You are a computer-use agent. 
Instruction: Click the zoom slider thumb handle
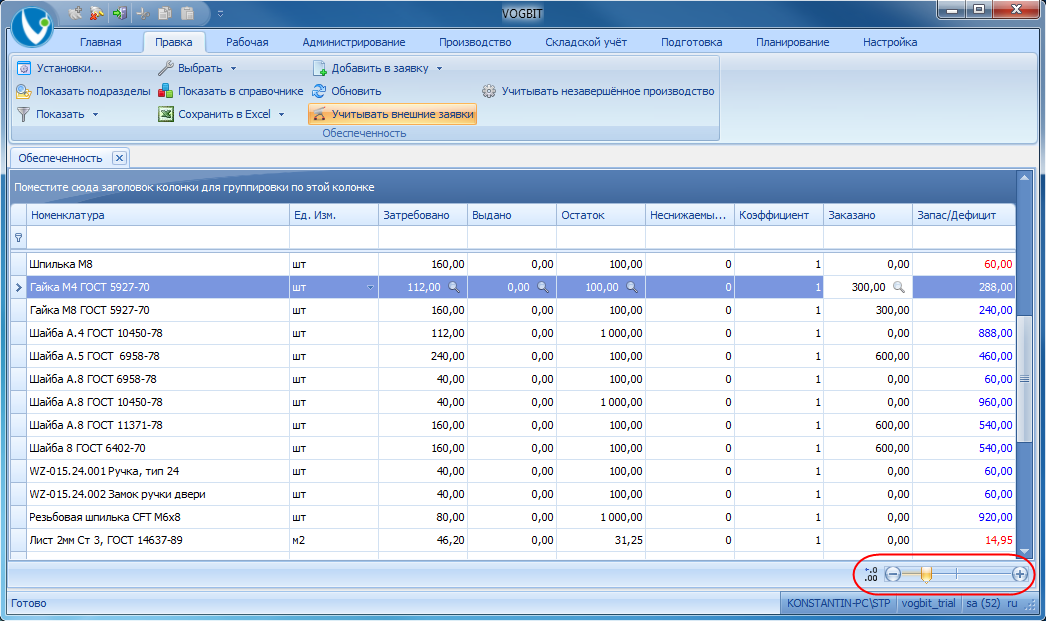[926, 574]
